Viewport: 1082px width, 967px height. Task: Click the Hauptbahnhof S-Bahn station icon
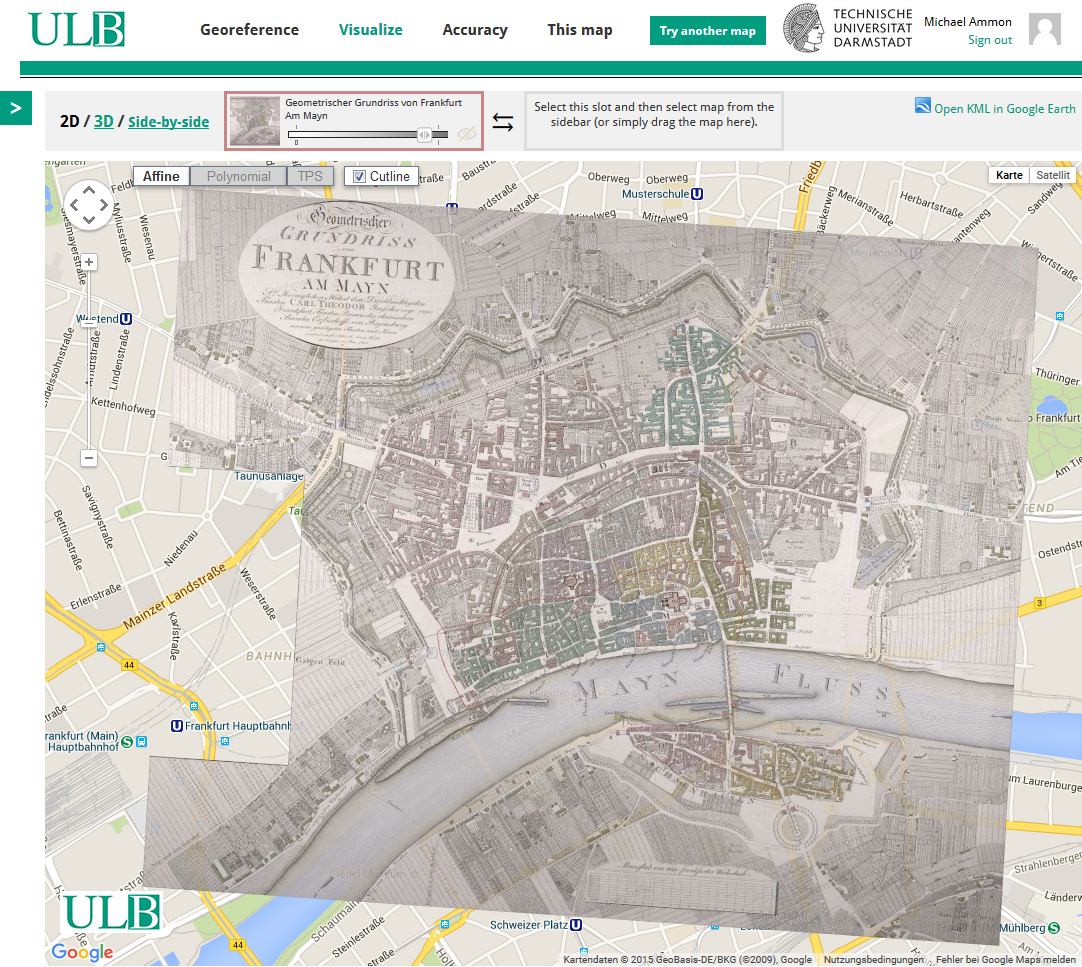127,742
